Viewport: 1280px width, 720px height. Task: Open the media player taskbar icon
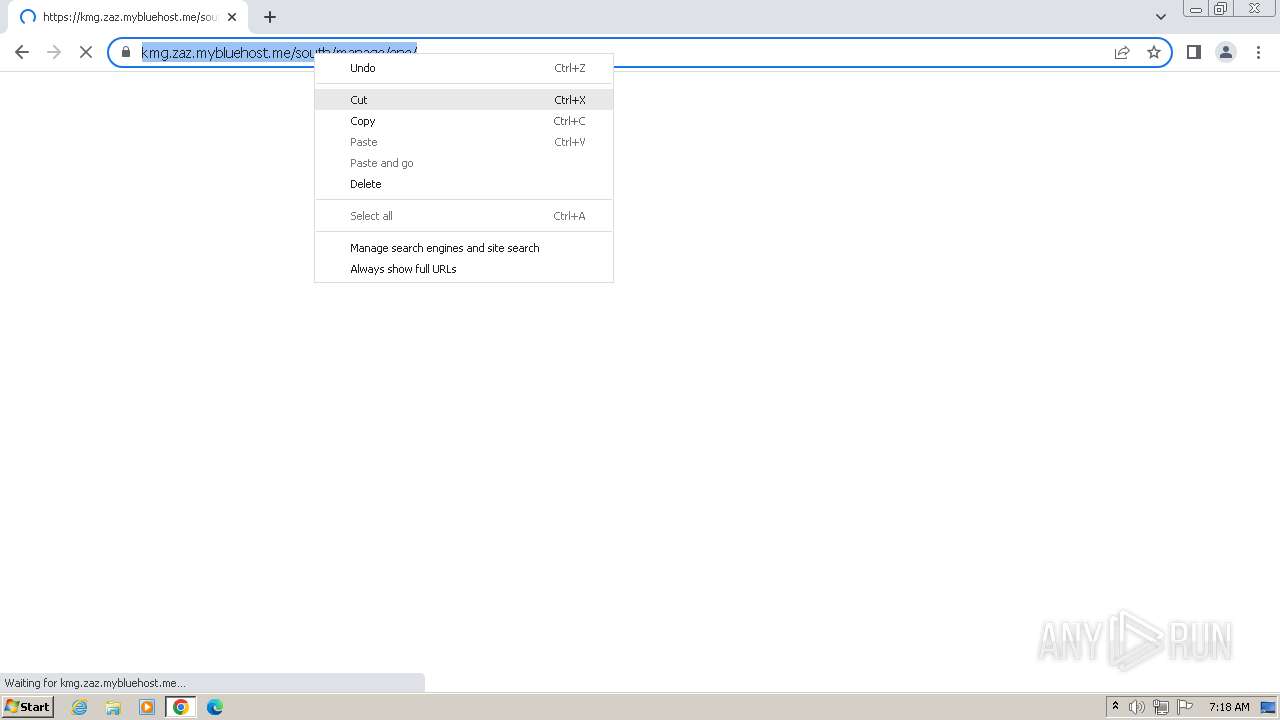coord(147,707)
